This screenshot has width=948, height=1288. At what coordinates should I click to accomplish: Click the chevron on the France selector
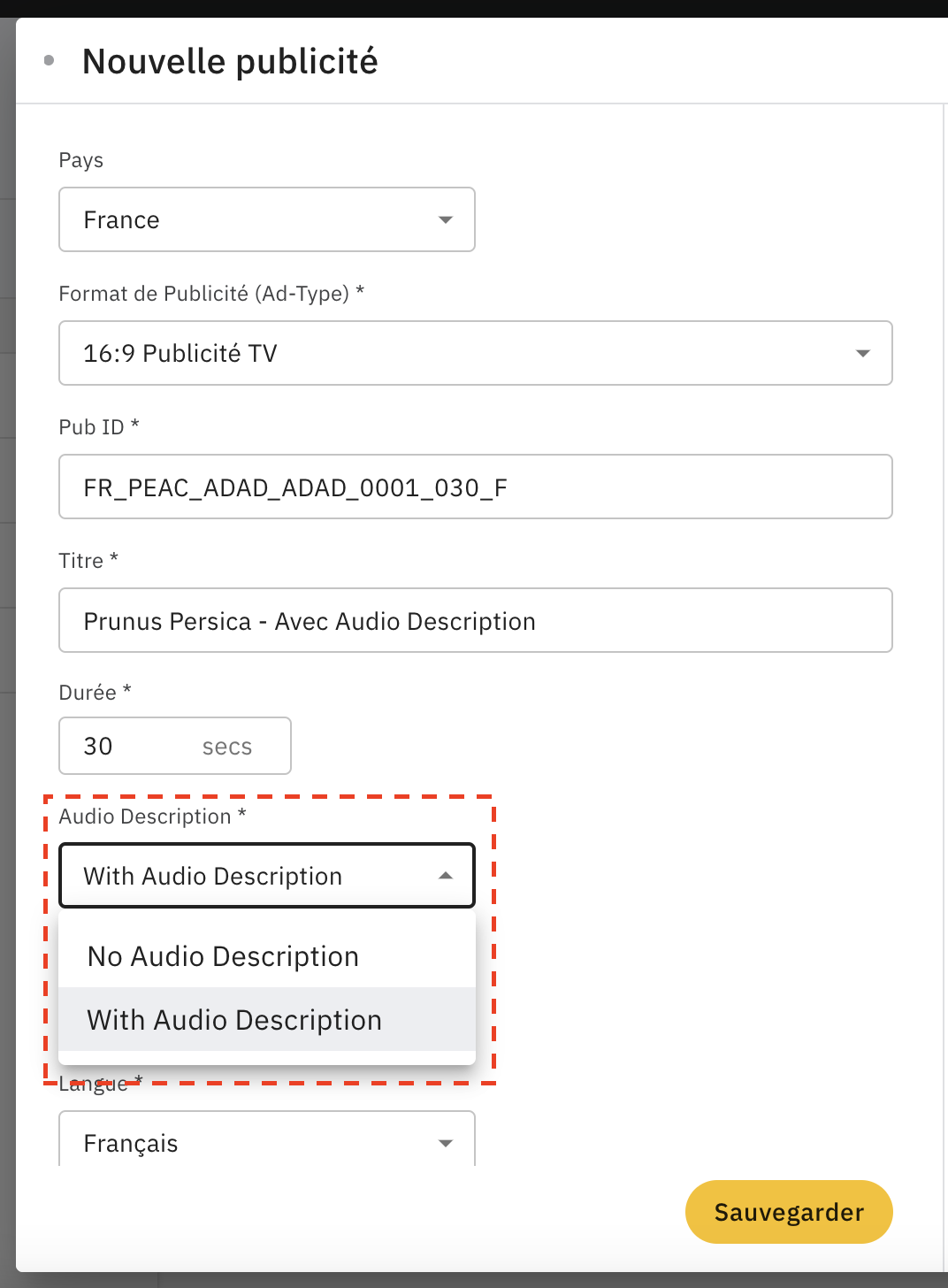(x=447, y=219)
